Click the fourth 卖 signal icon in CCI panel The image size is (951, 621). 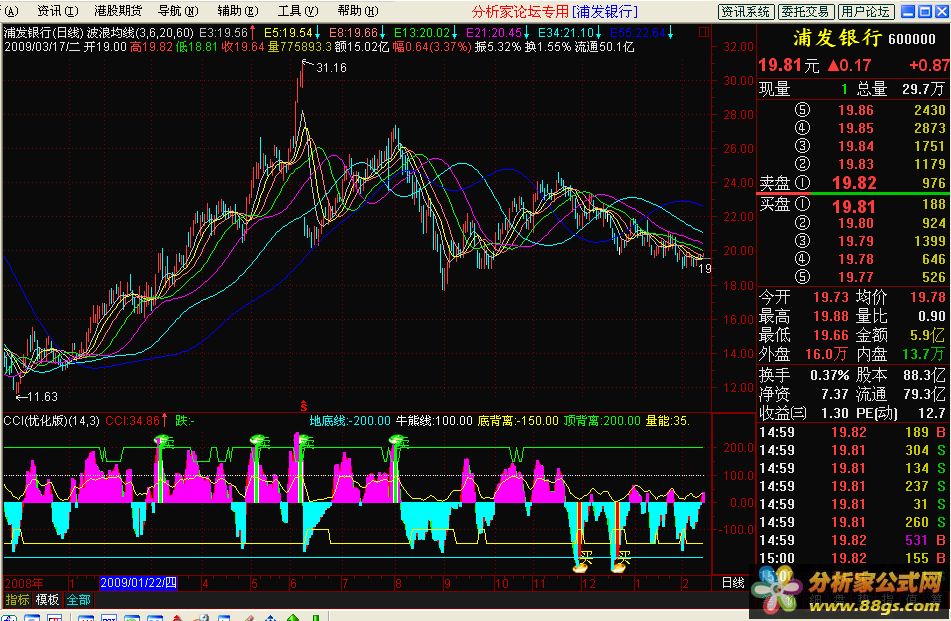[x=398, y=441]
